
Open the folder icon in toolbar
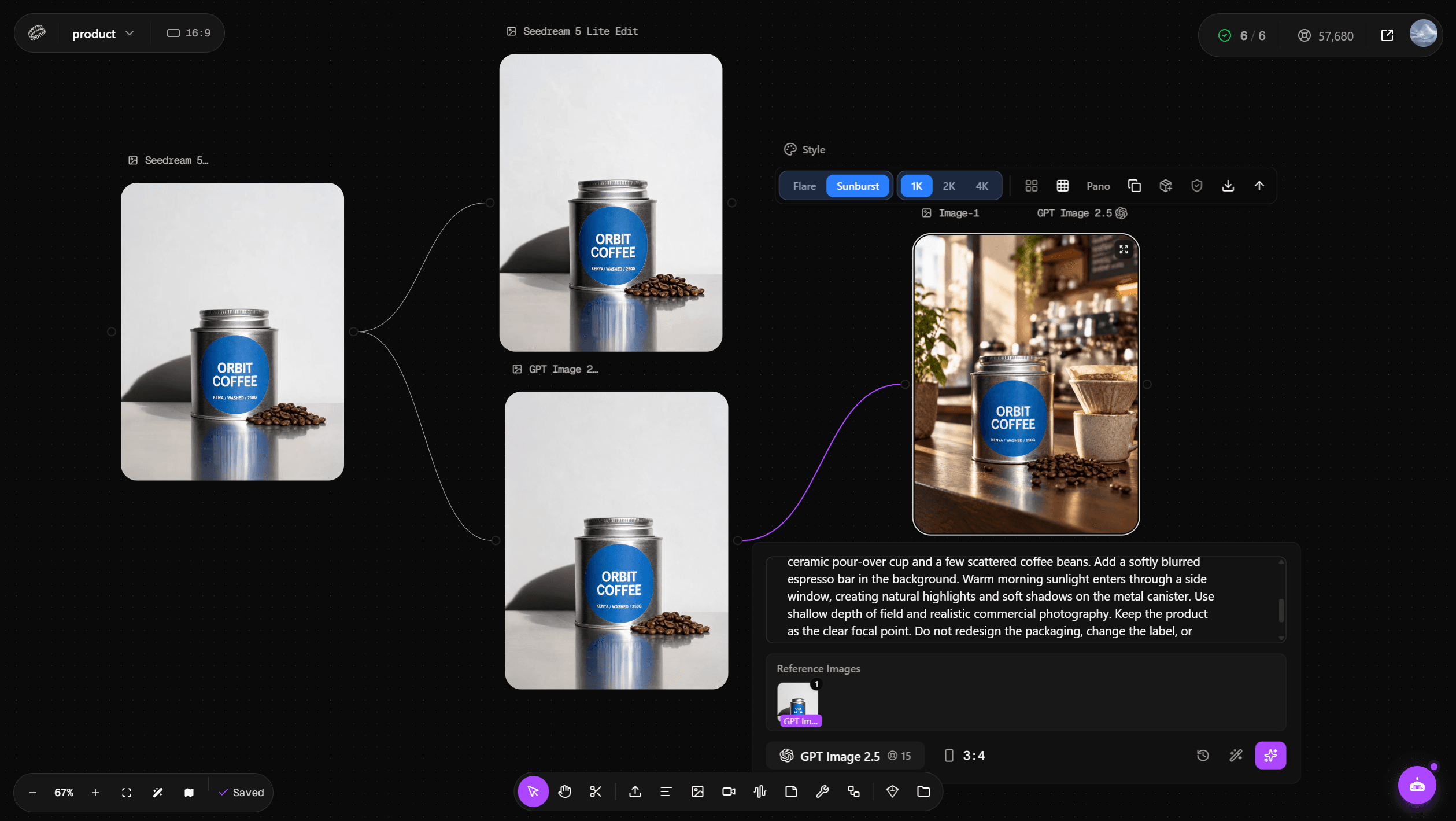923,791
